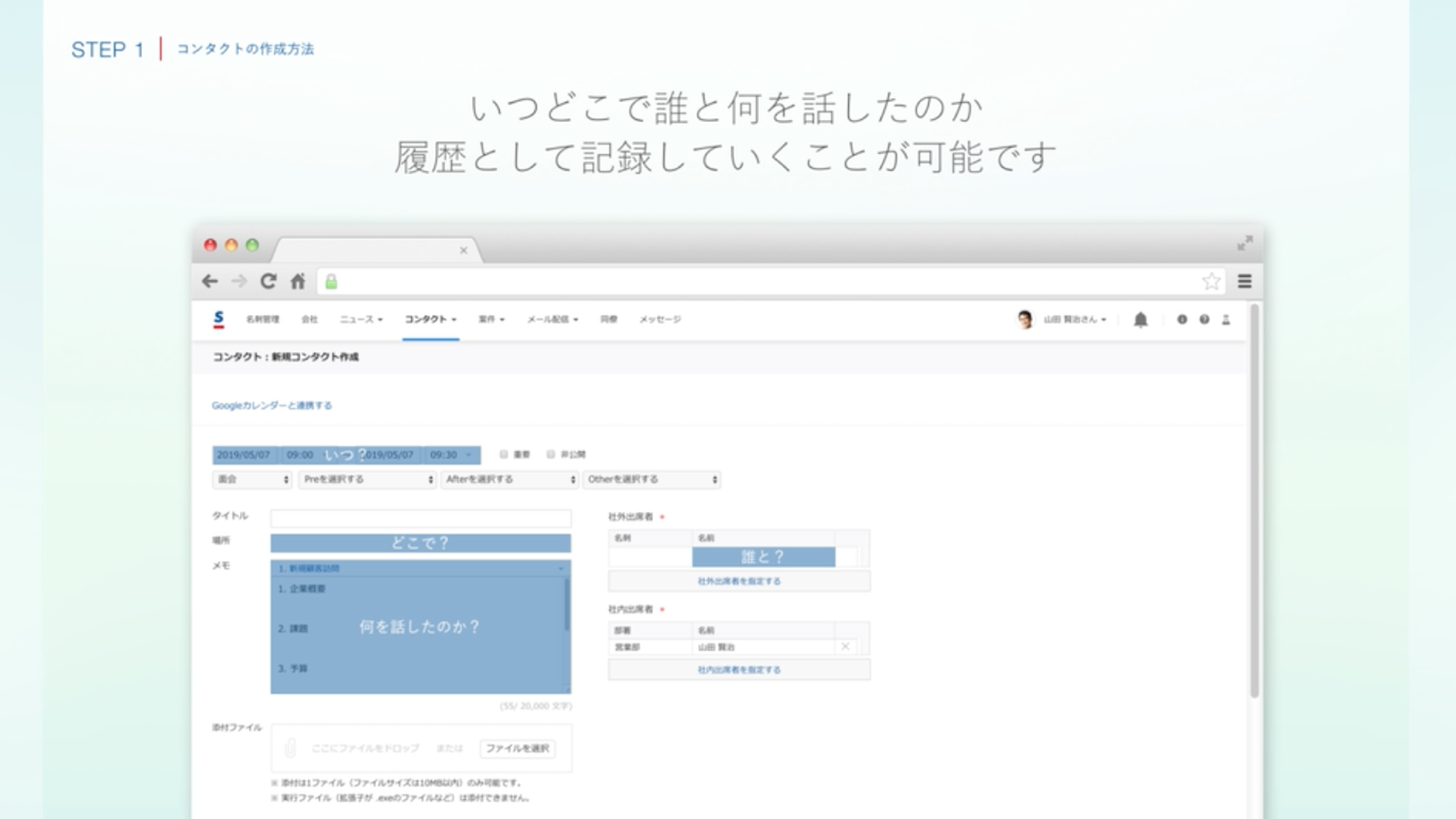Screen dimensions: 1456x819
Task: Click the file drop zone text ここにファイルをドロップ
Action: pos(365,748)
